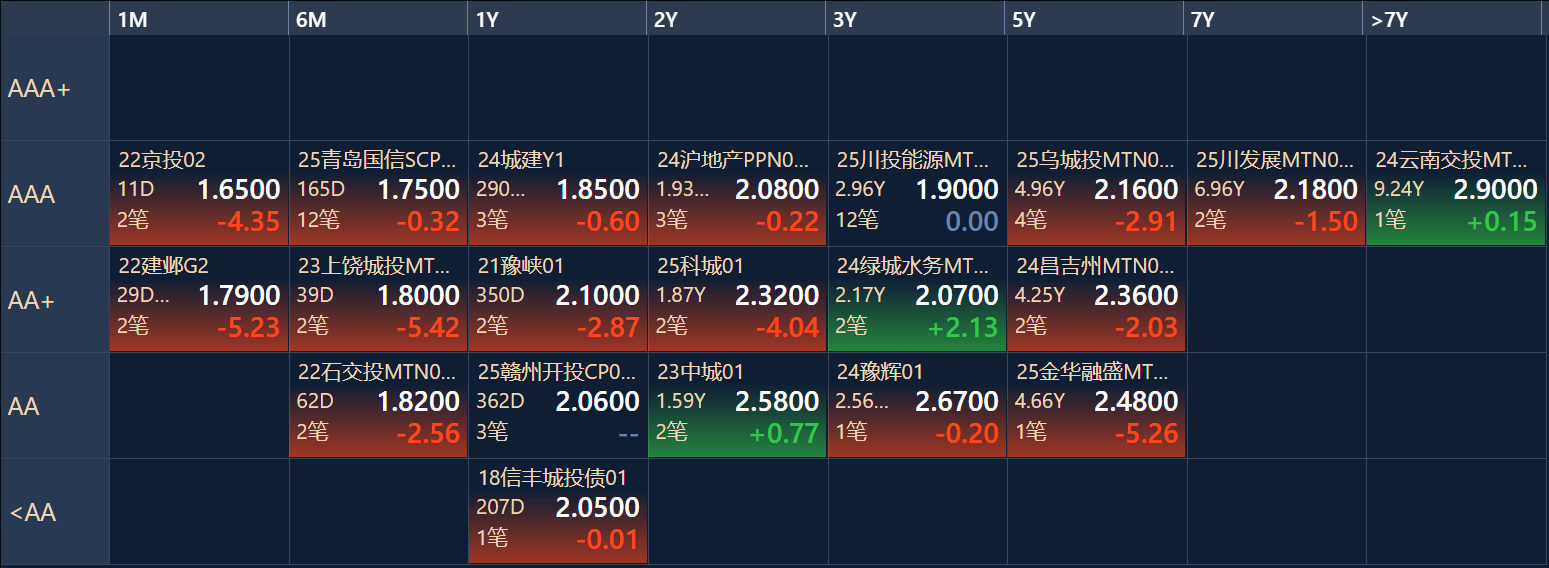Click the green 24云南交投MTN cell

pyautogui.click(x=1455, y=193)
